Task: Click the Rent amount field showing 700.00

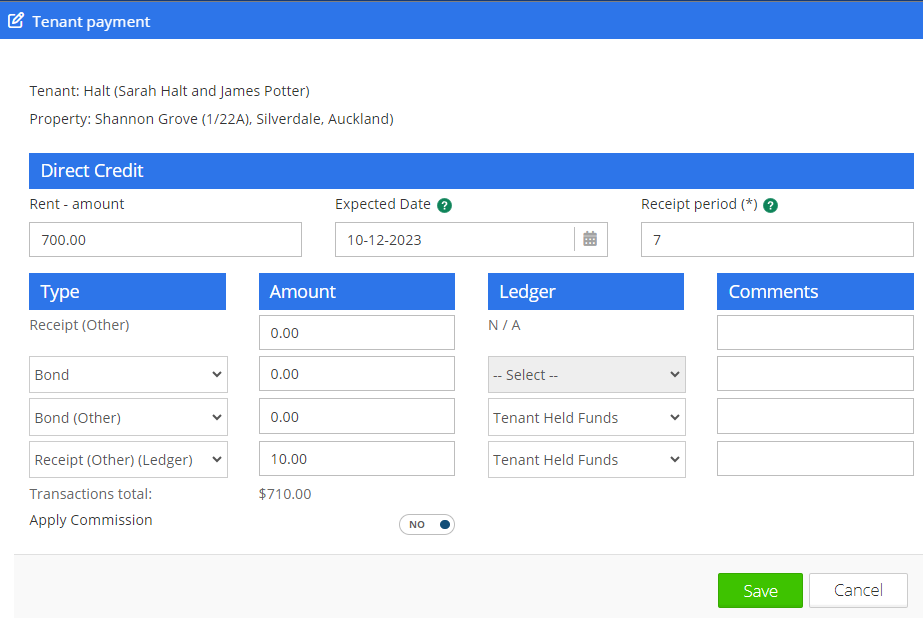Action: [165, 240]
